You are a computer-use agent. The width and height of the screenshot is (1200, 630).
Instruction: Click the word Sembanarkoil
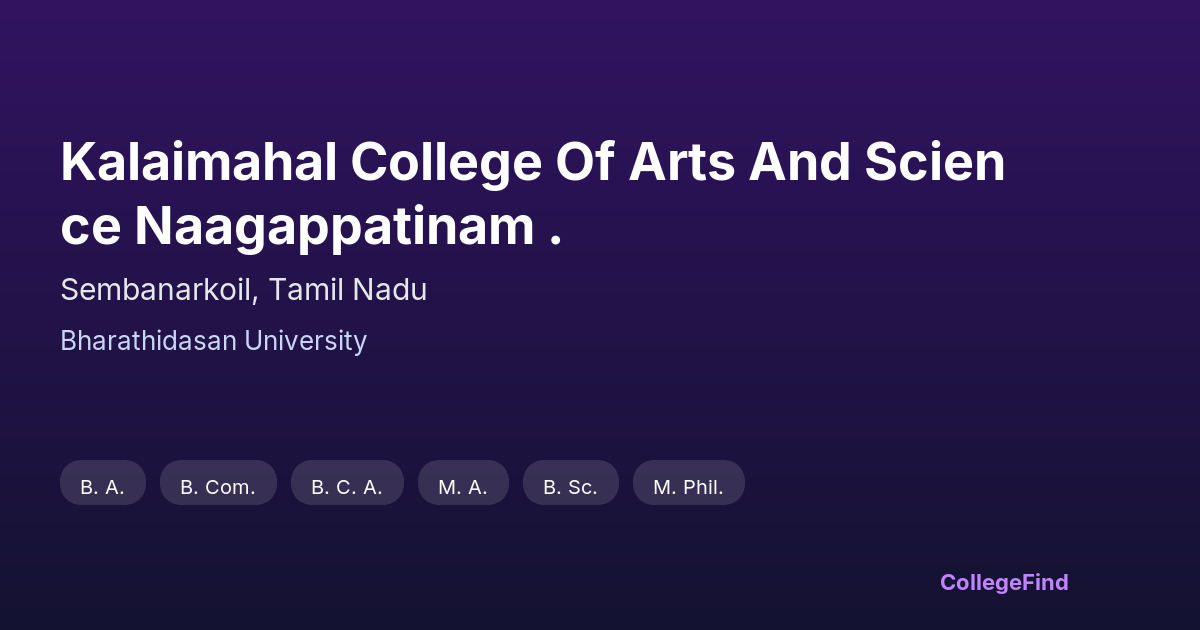tap(158, 290)
